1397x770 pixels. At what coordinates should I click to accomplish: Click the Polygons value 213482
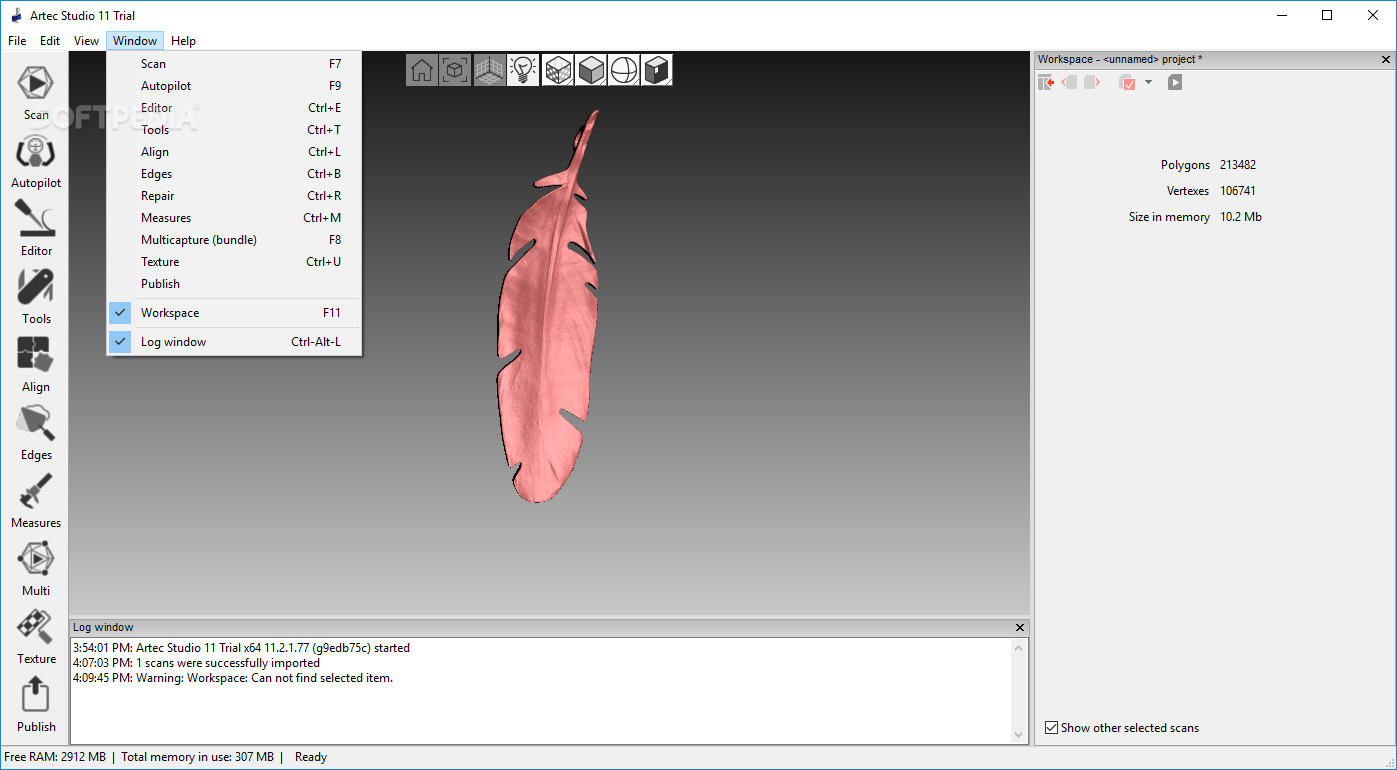(x=1238, y=165)
